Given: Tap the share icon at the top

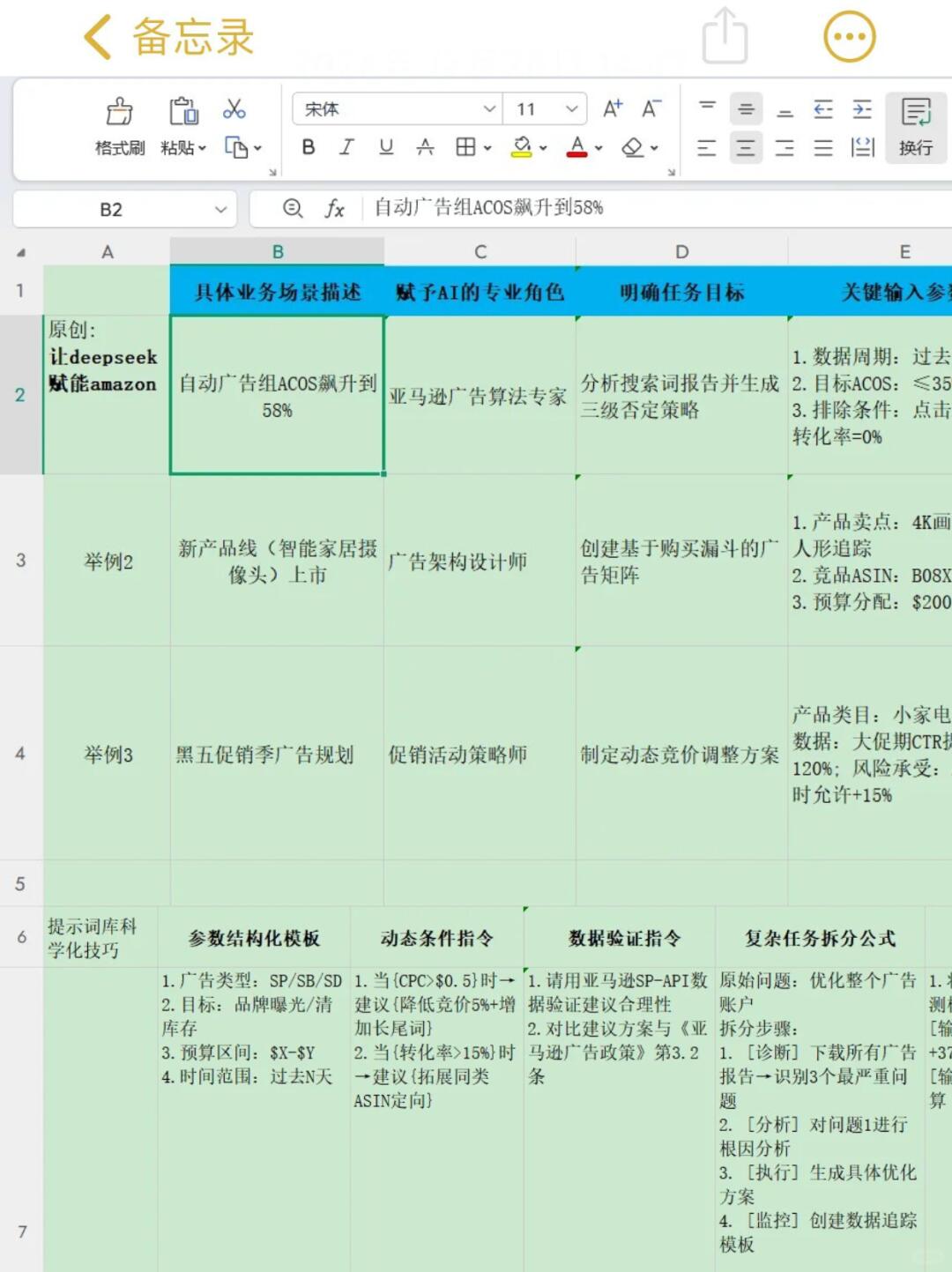Looking at the screenshot, I should pos(725,35).
